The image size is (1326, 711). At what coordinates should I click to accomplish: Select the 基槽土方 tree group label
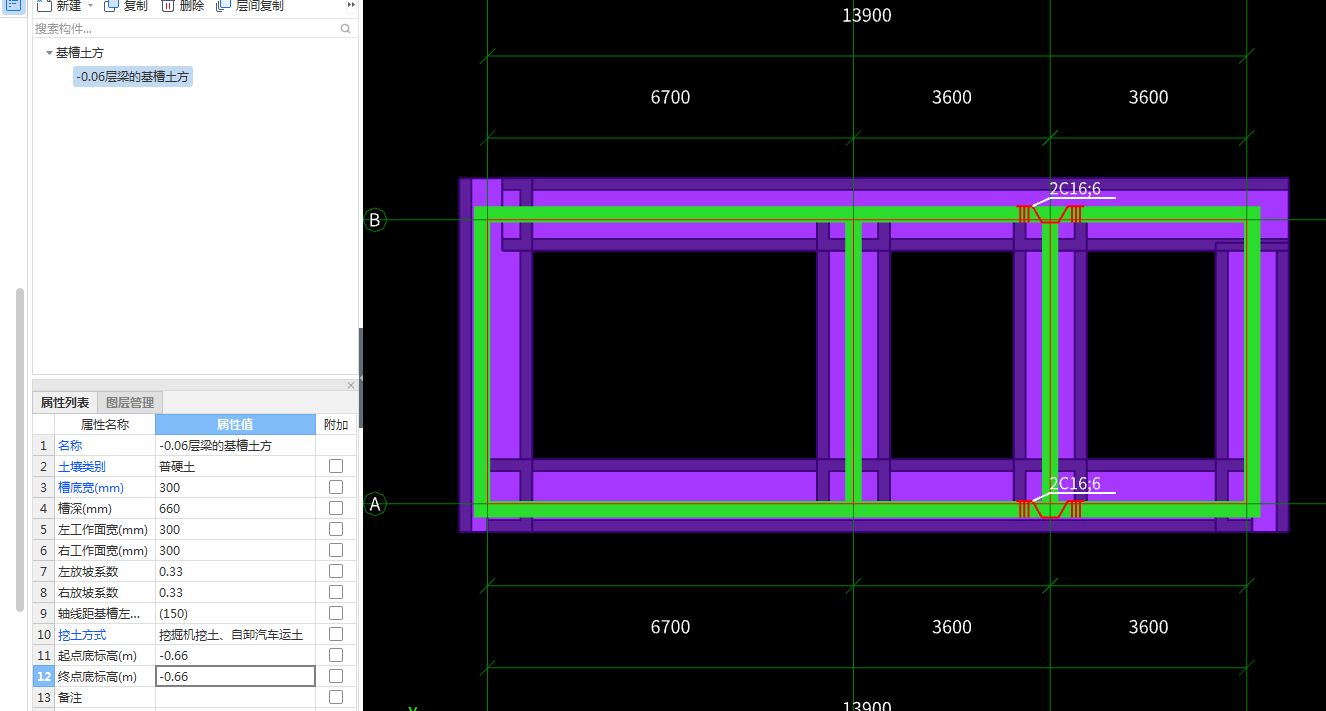click(x=80, y=53)
